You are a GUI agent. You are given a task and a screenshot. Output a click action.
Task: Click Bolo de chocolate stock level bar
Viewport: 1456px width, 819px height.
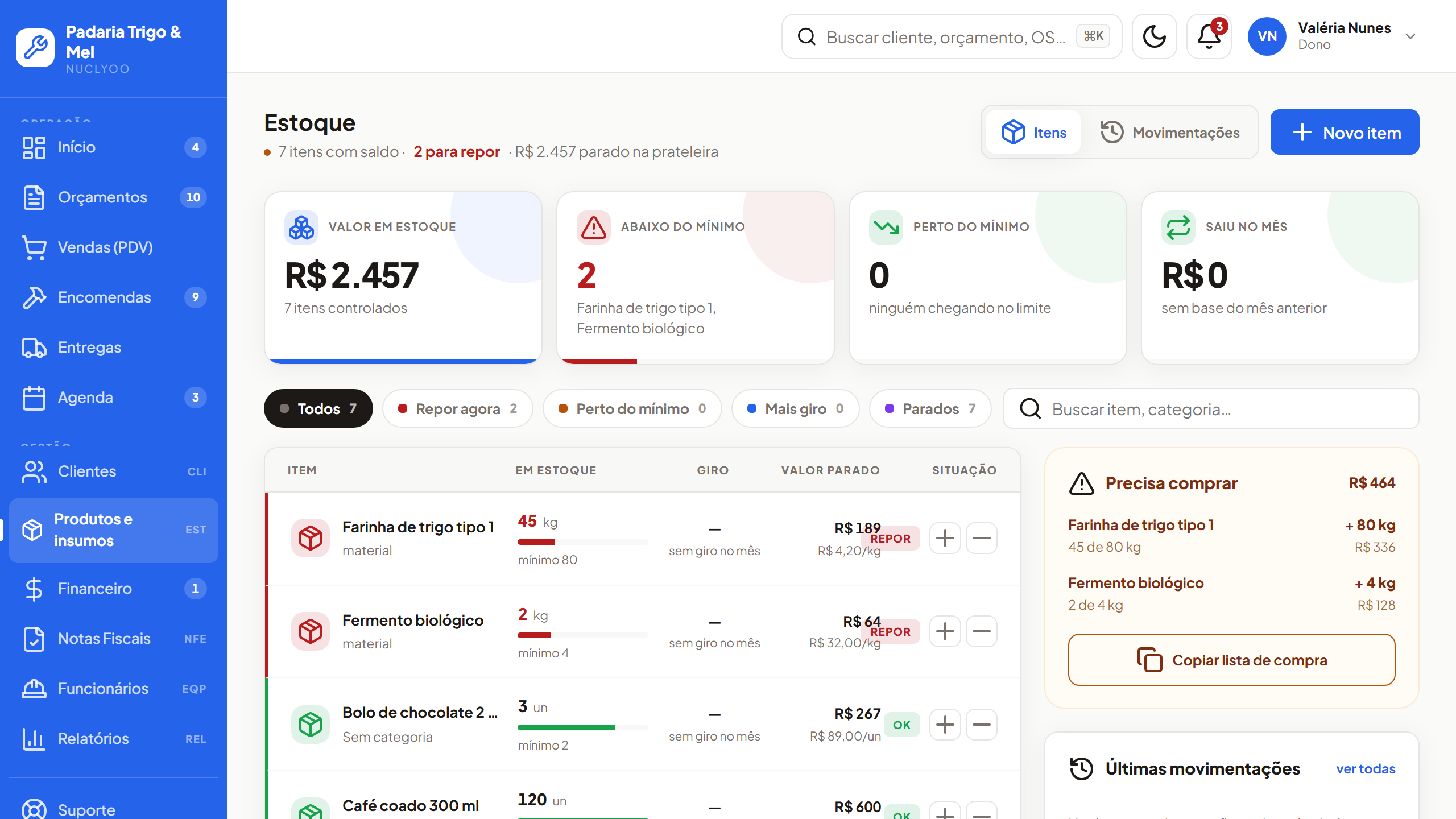click(583, 727)
